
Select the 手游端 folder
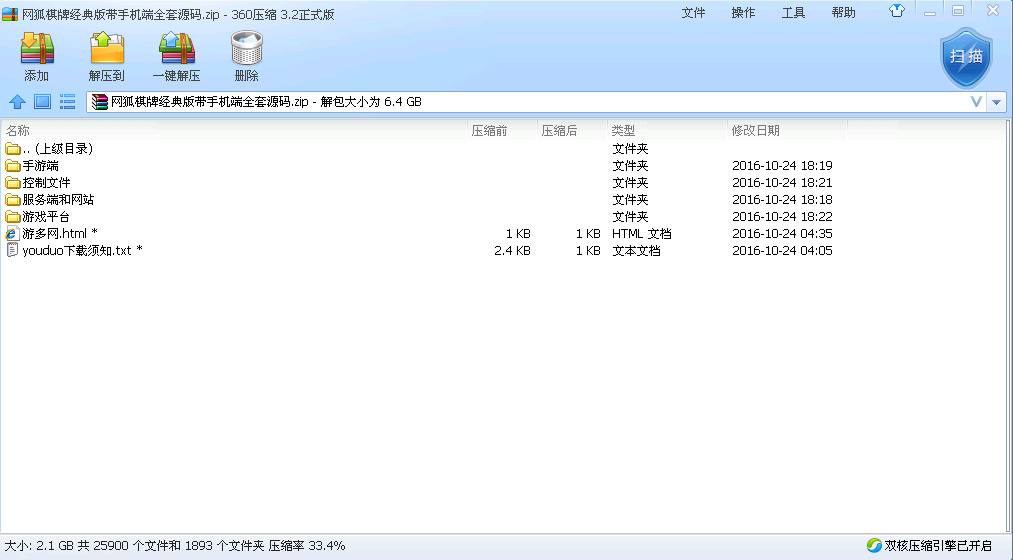(40, 166)
